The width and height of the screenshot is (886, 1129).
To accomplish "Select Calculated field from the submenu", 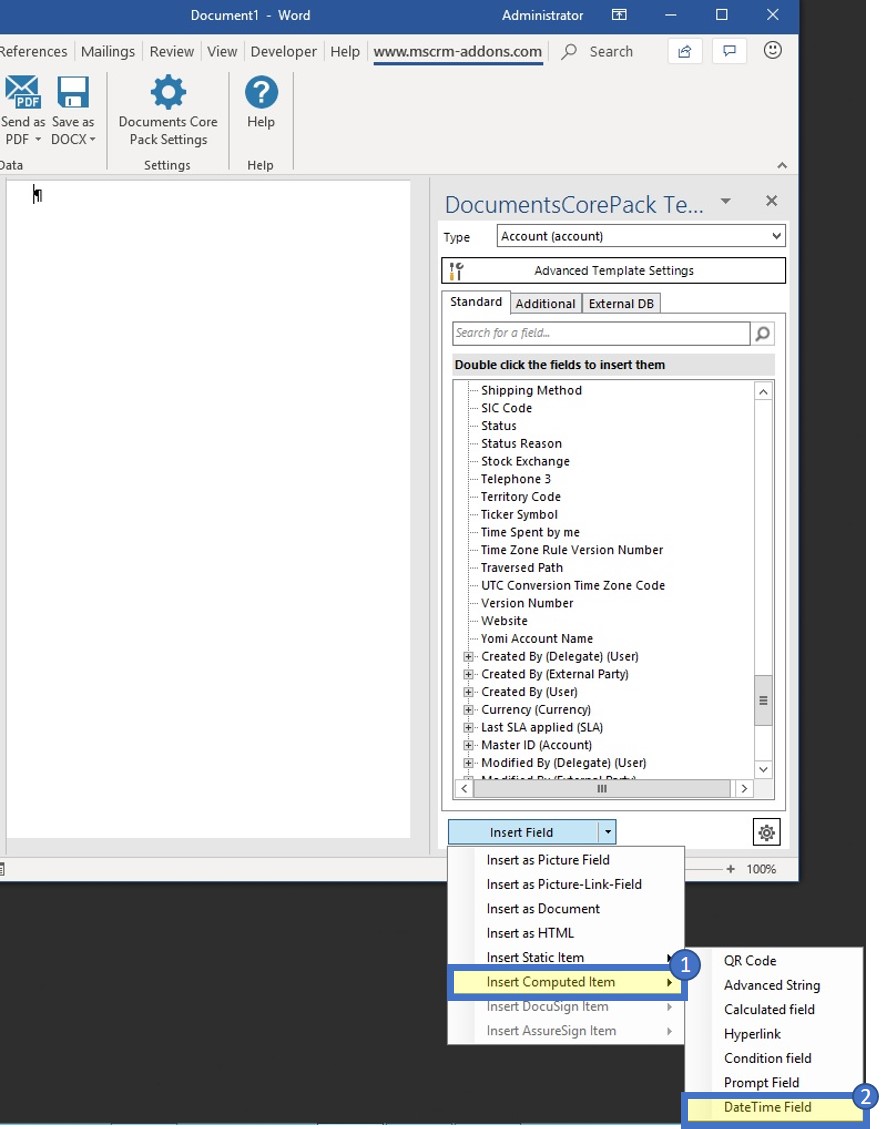I will click(x=769, y=1010).
